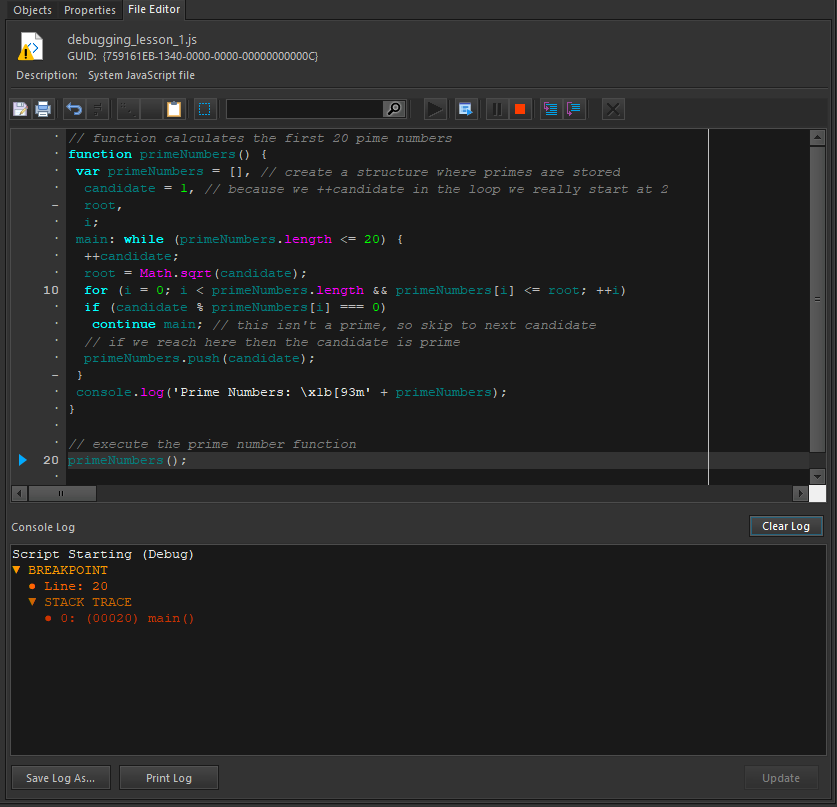Click the Print file toolbar icon

[43, 109]
